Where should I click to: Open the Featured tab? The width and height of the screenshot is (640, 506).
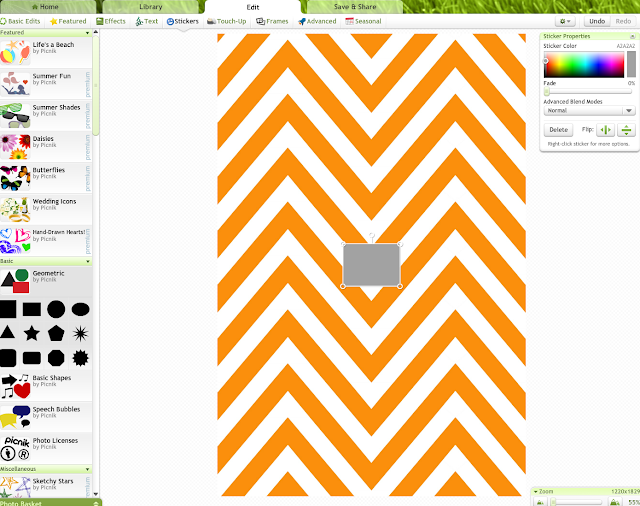[x=68, y=21]
